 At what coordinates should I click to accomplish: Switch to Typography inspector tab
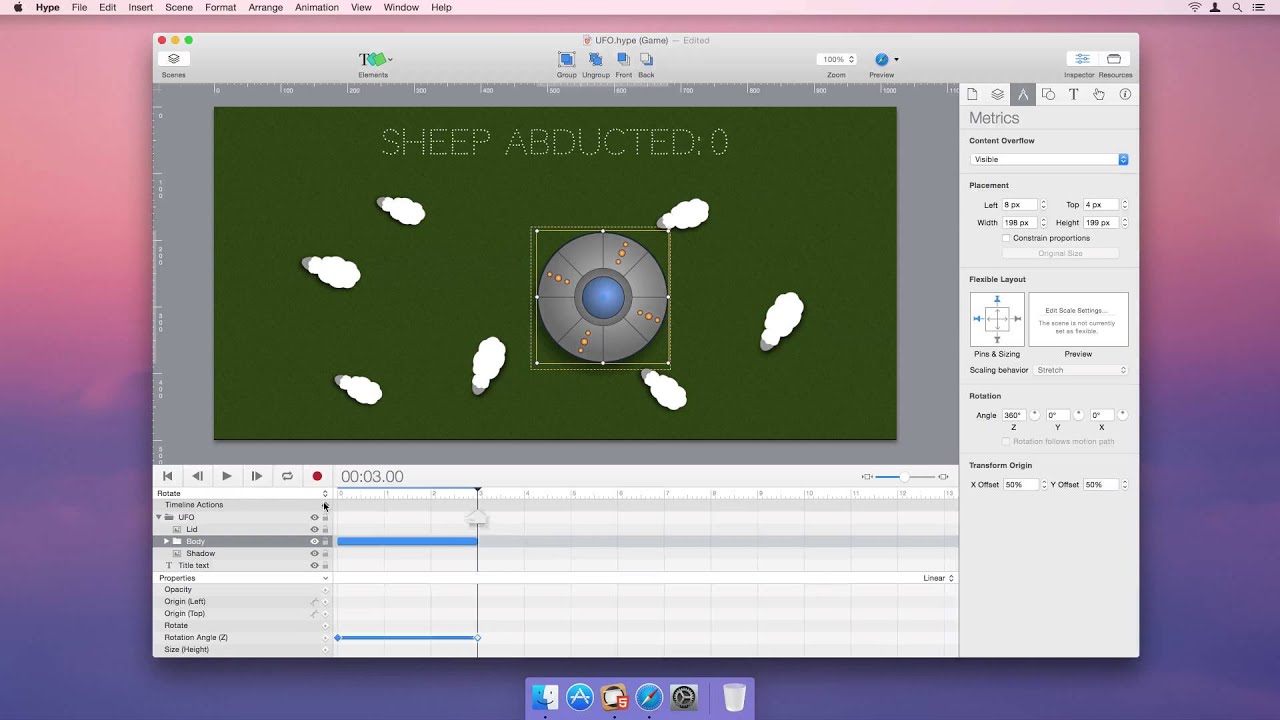click(x=1073, y=94)
